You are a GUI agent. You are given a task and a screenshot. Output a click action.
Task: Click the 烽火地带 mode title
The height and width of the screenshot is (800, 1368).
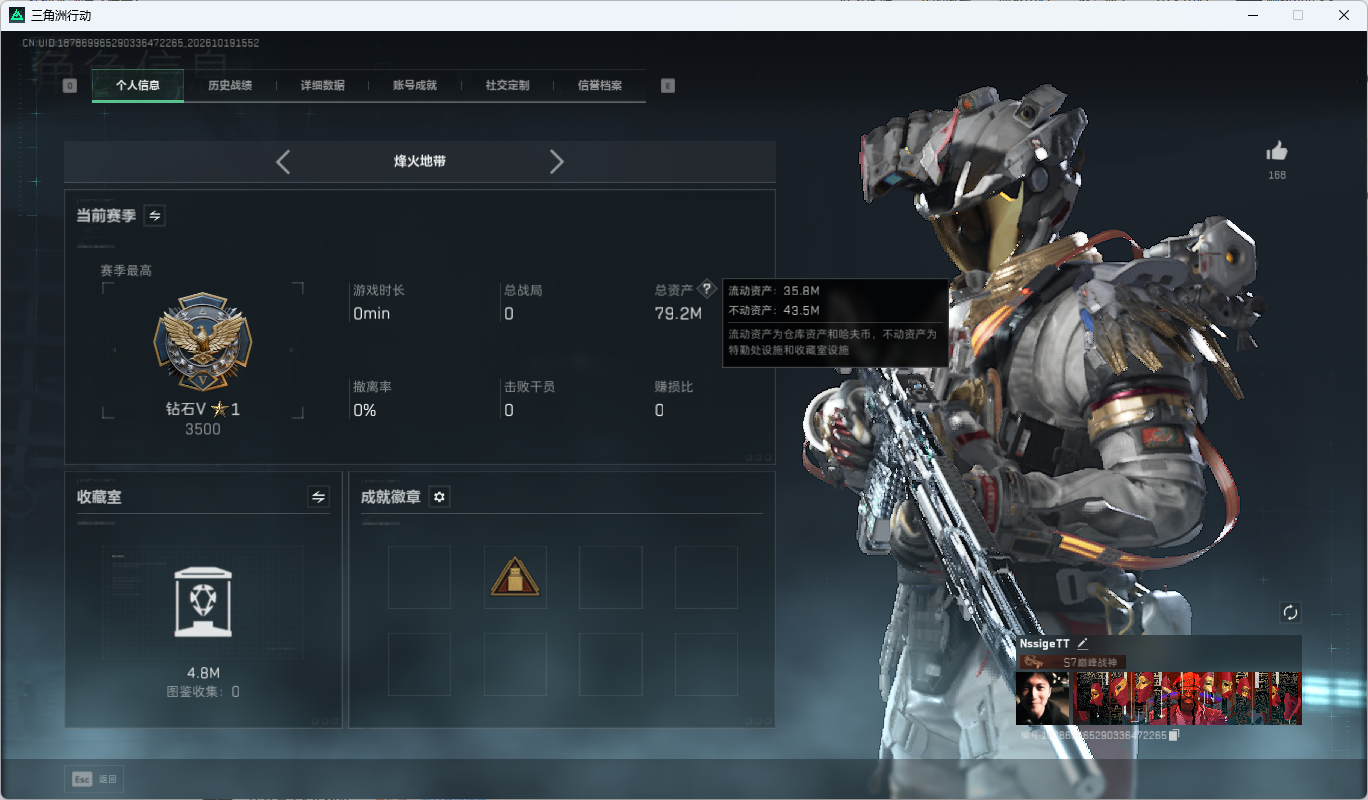point(420,161)
